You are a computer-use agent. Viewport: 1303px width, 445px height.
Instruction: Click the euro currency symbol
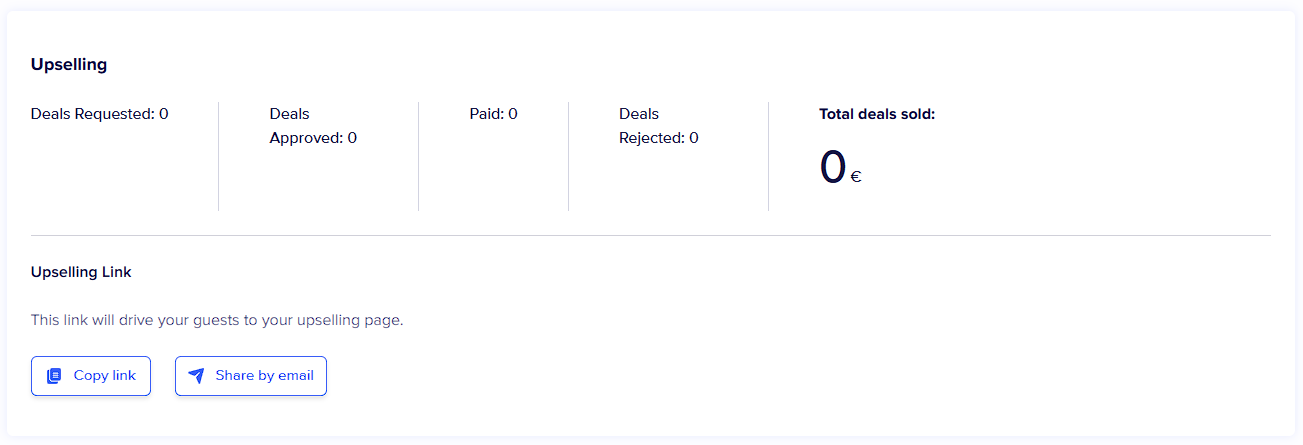pyautogui.click(x=856, y=178)
